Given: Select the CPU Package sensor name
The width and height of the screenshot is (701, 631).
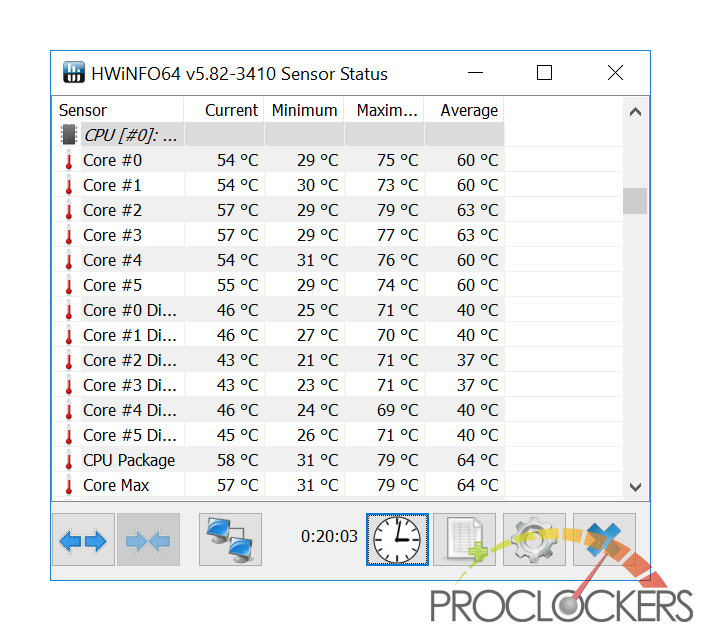Looking at the screenshot, I should point(129,461).
